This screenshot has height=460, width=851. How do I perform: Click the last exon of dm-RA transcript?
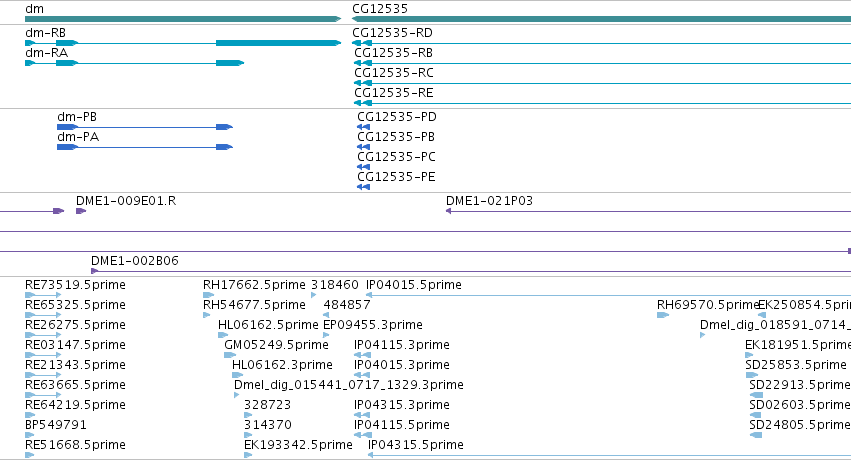click(230, 63)
